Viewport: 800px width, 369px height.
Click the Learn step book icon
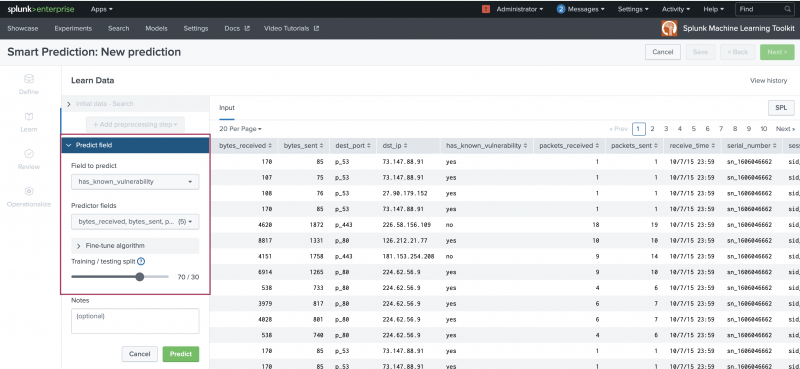[29, 116]
